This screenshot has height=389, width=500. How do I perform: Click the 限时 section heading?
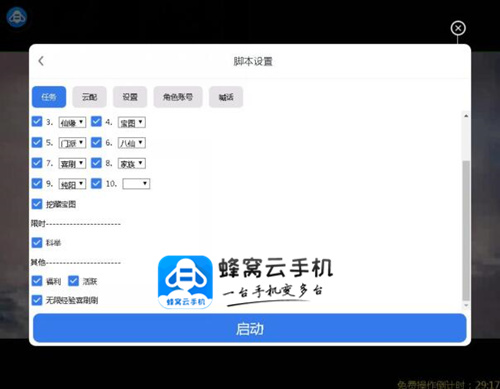[x=38, y=223]
